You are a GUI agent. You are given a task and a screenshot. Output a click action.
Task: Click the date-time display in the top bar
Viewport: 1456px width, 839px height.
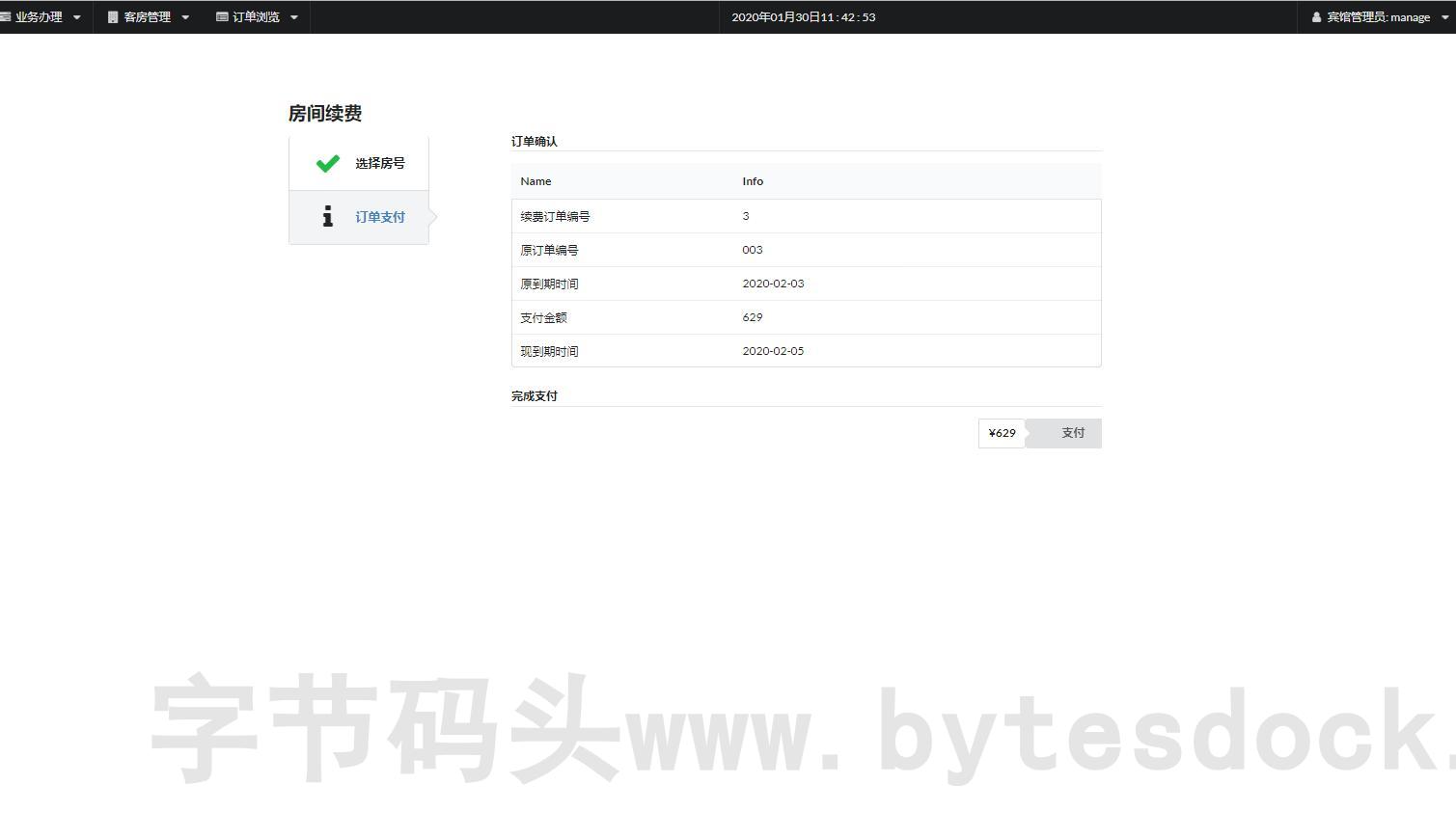point(803,16)
